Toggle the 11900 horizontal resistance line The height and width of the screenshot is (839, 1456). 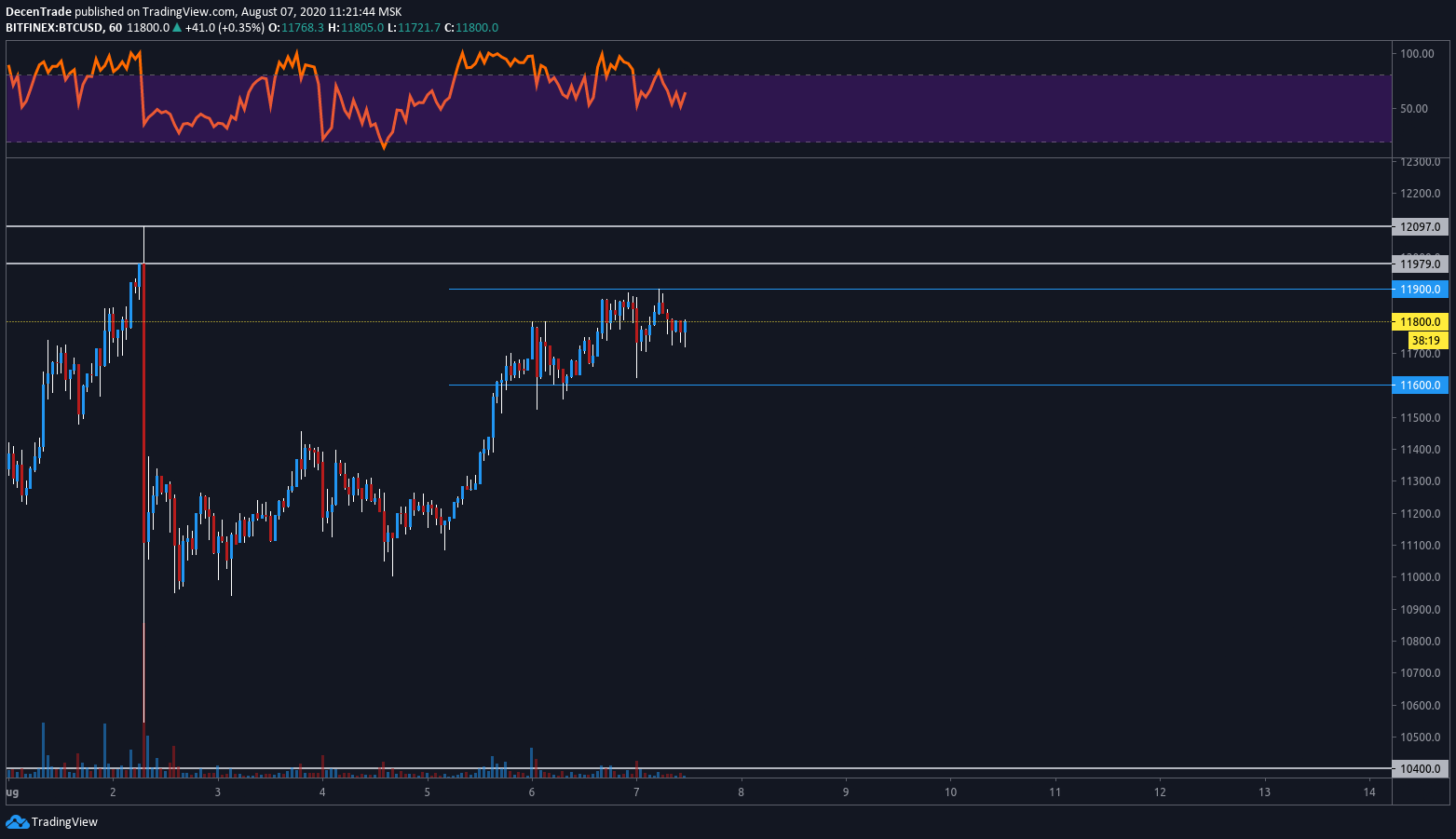coord(932,289)
